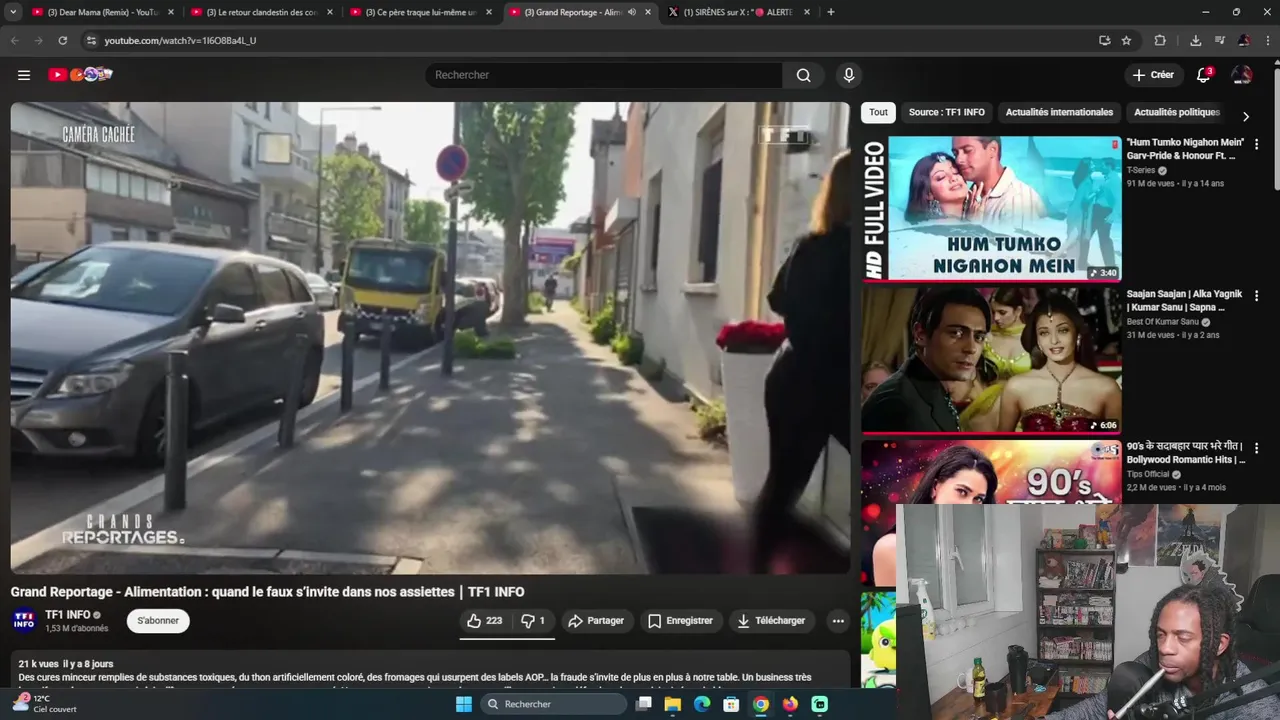The height and width of the screenshot is (720, 1280).
Task: Open weather widget showing 12°C
Action: point(44,704)
